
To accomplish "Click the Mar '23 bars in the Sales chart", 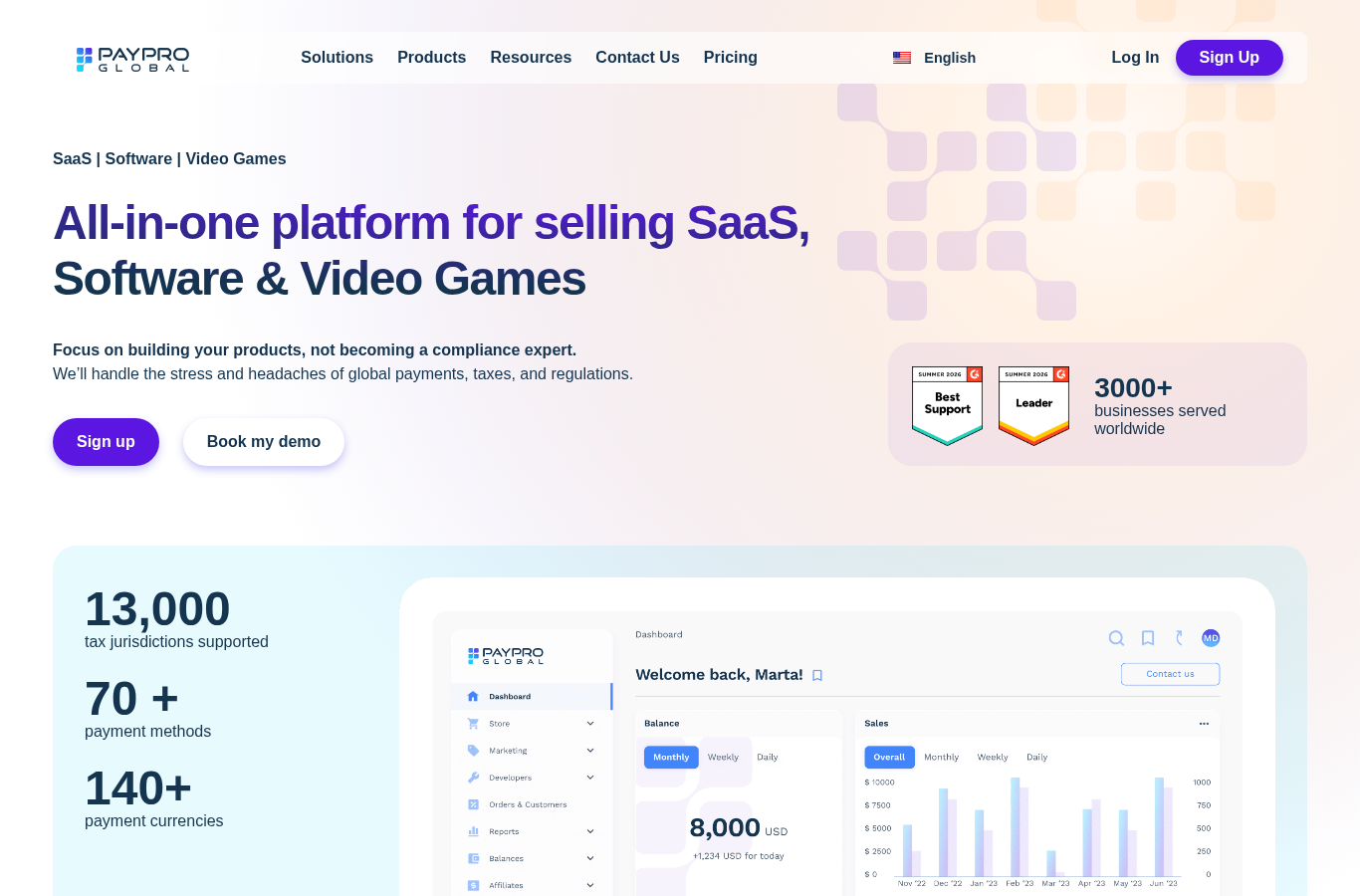I will click(1055, 863).
